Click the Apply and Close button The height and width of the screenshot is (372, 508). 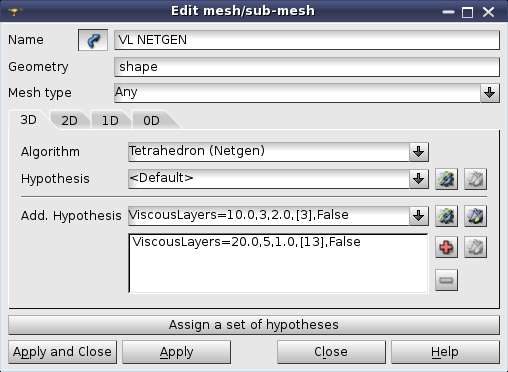coord(62,352)
